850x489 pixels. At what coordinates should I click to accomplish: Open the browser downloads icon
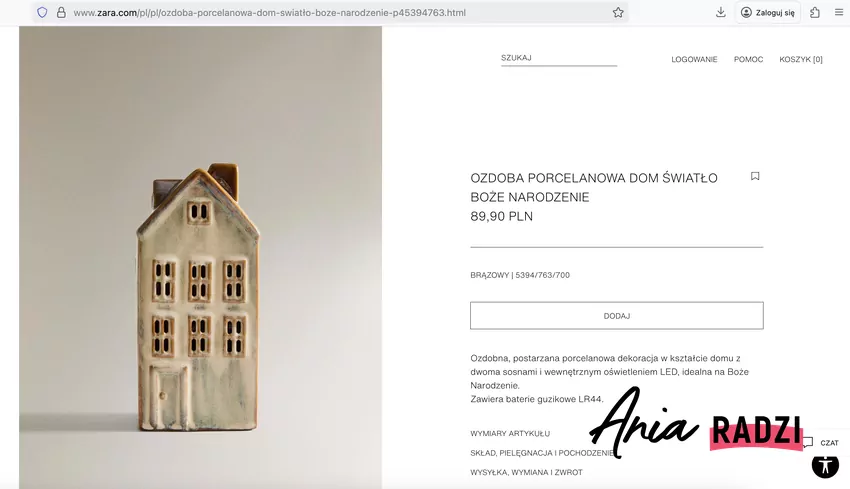tap(720, 12)
